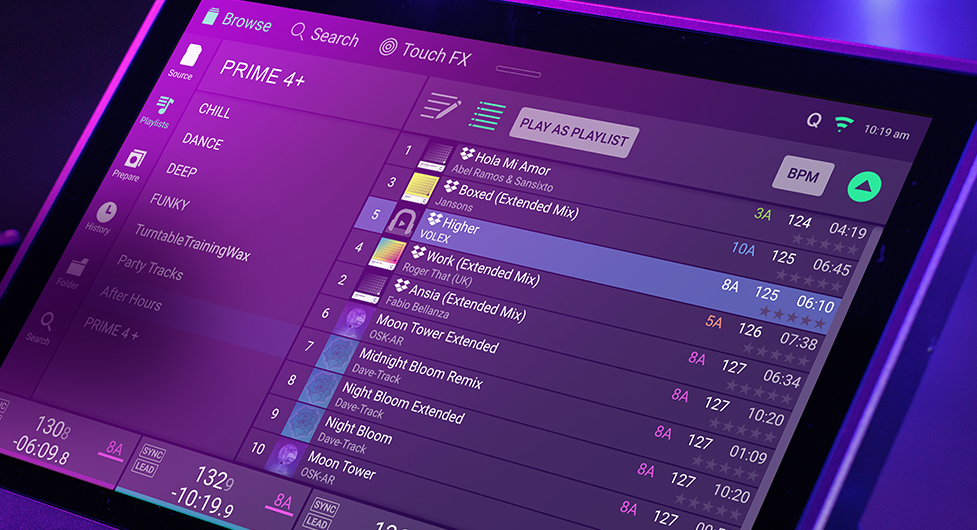The width and height of the screenshot is (977, 530).
Task: Tap the Wi-Fi status icon
Action: pos(843,124)
